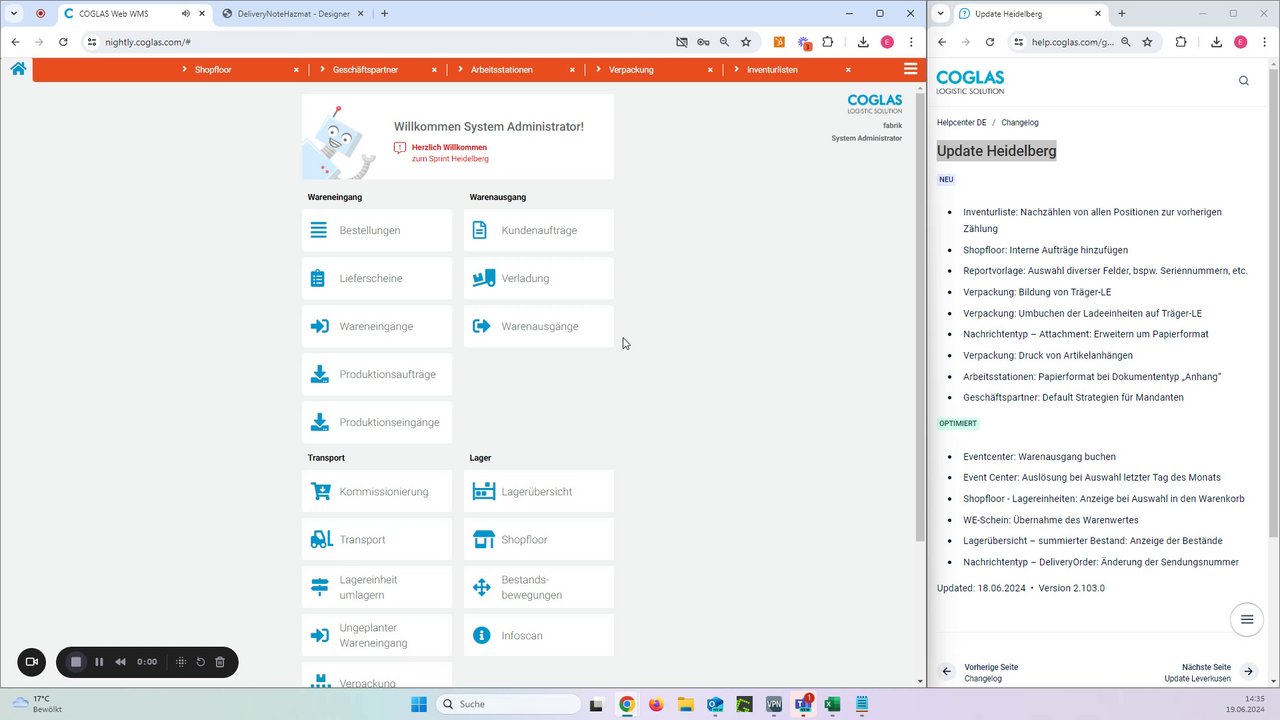
Task: Switch to the Geschäftspartner tab
Action: click(x=364, y=70)
